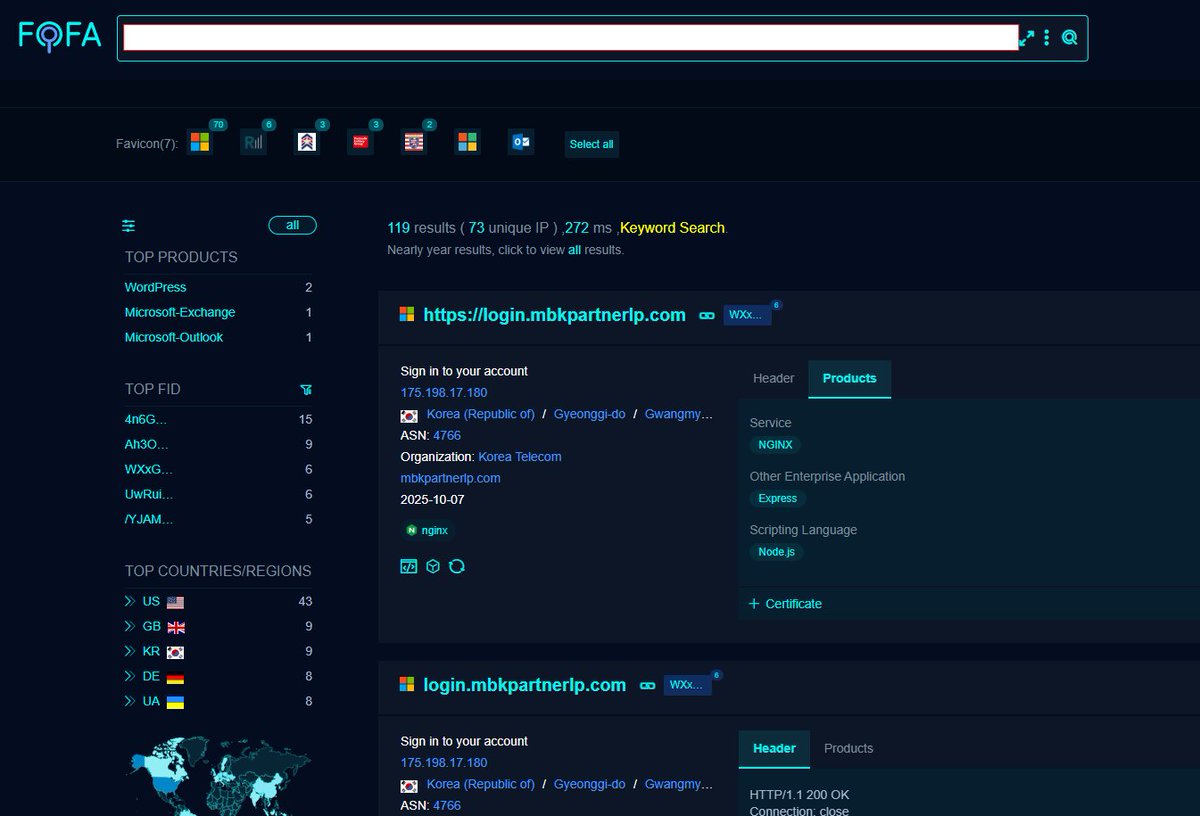Filter by WordPress product
Image resolution: width=1200 pixels, height=816 pixels.
(155, 287)
